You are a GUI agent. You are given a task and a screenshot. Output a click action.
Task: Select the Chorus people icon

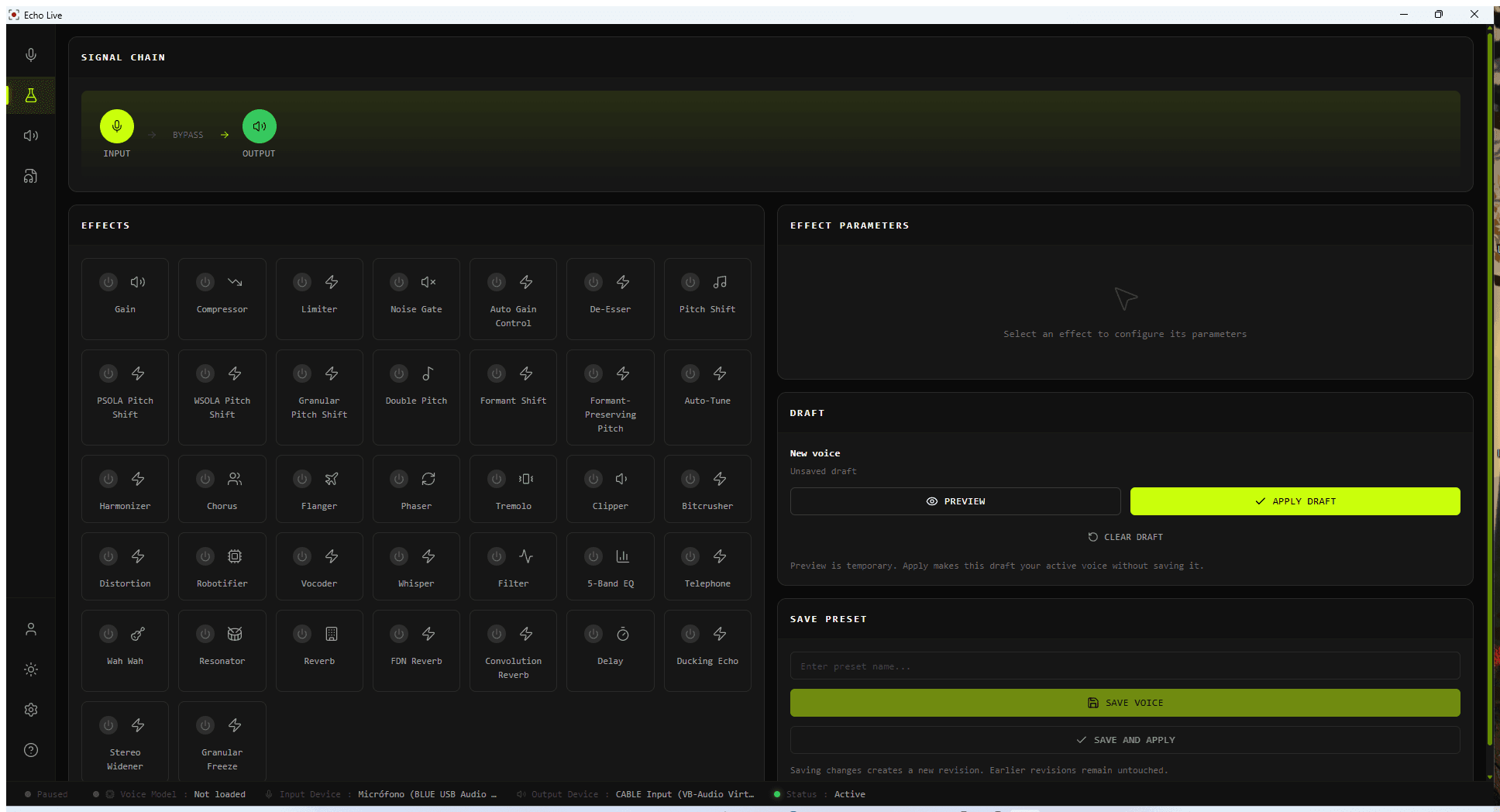point(235,479)
